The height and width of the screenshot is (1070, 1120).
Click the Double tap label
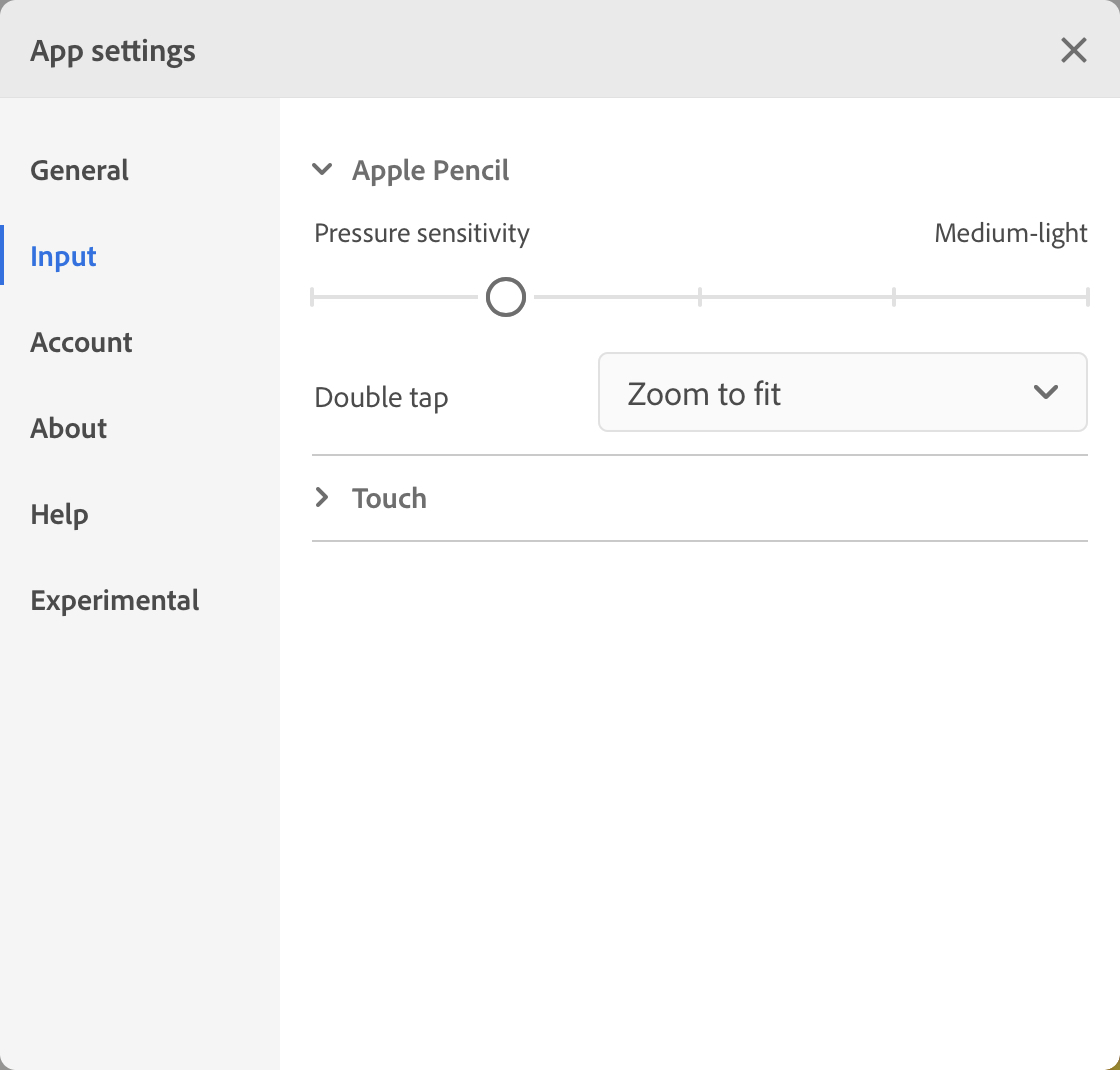380,397
